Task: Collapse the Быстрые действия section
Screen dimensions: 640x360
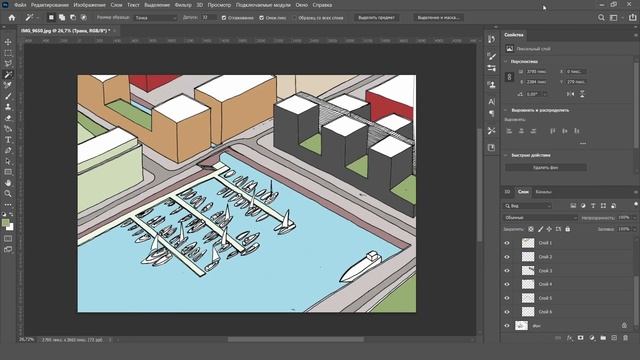Action: click(506, 156)
